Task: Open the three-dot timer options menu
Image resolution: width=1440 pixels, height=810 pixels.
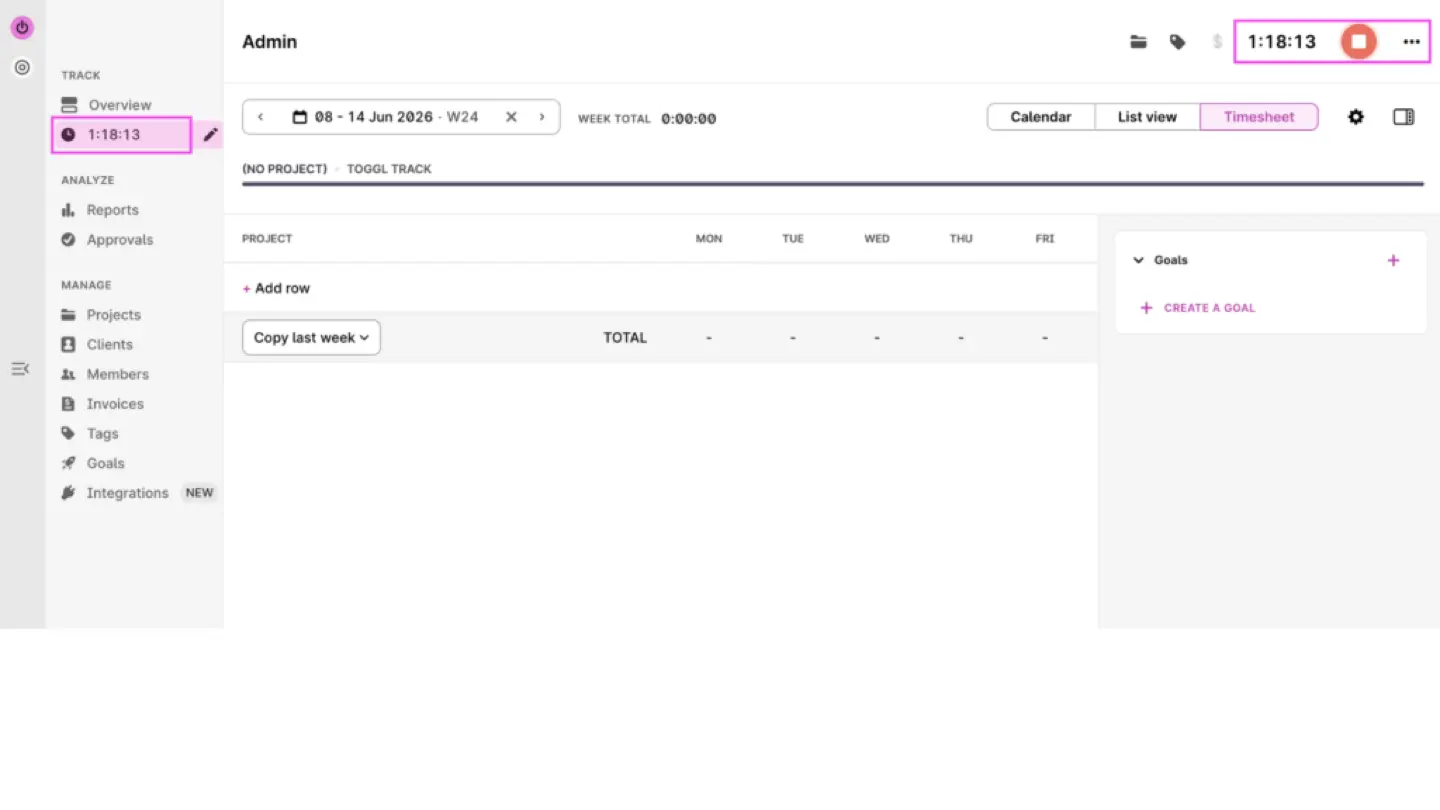Action: tap(1411, 41)
